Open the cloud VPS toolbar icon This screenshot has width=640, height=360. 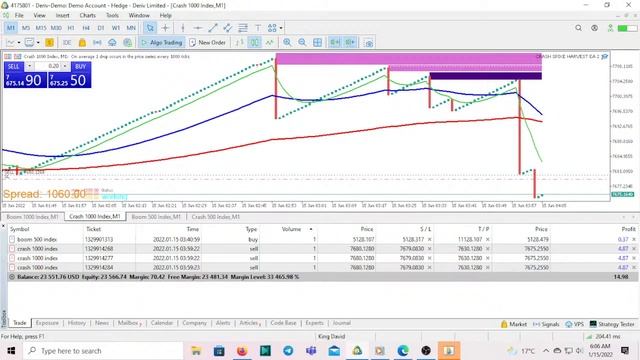tap(112, 42)
